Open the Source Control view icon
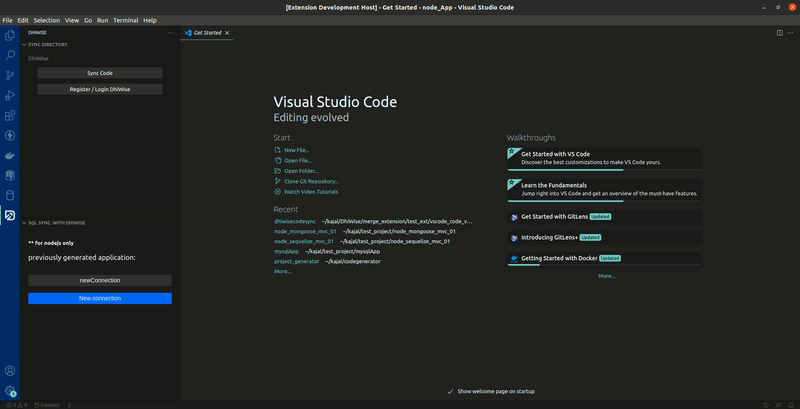This screenshot has width=800, height=409. pyautogui.click(x=10, y=75)
